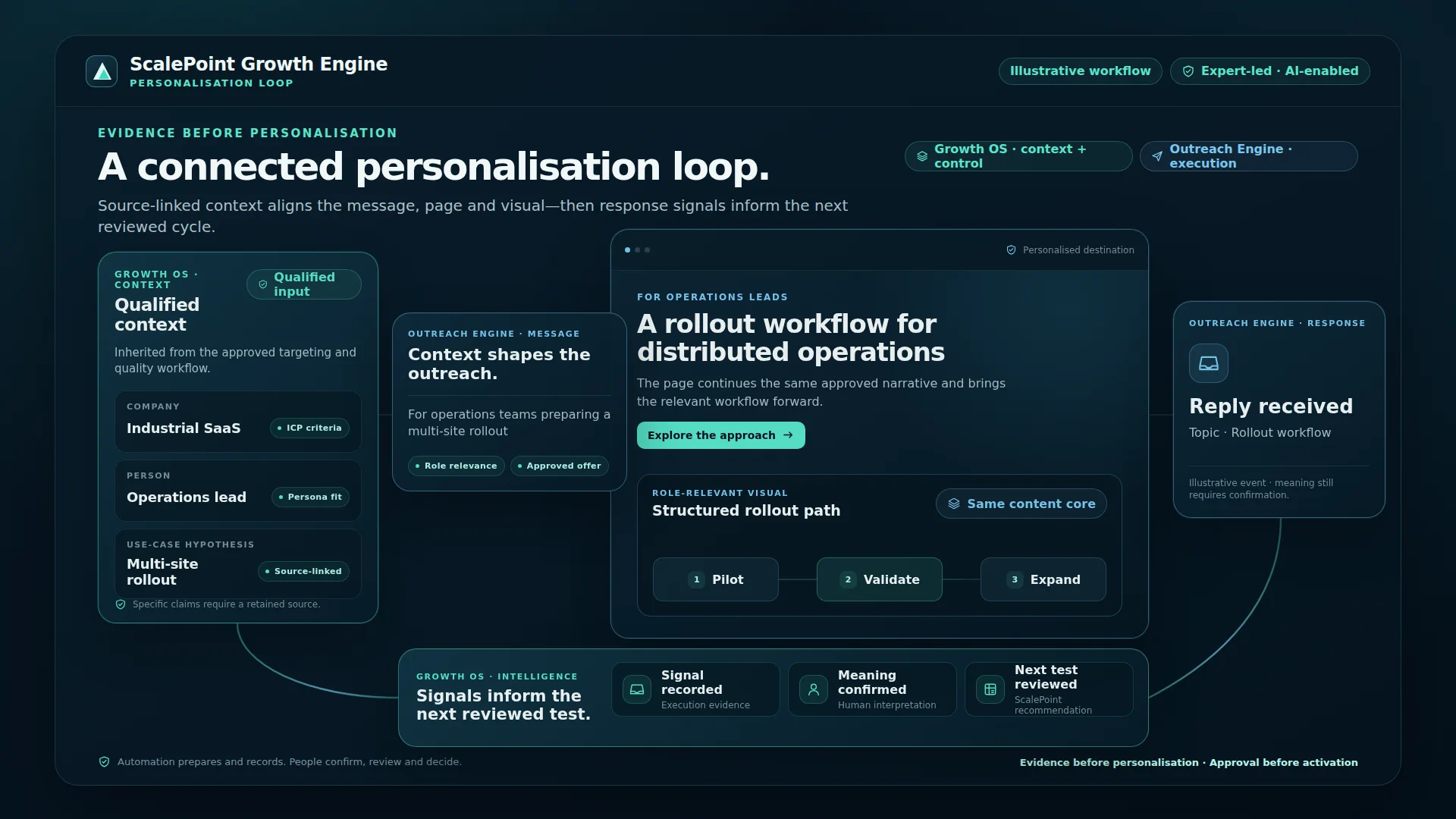Click the Multi-site rollout hypothesis text
The height and width of the screenshot is (819, 1456).
(162, 572)
